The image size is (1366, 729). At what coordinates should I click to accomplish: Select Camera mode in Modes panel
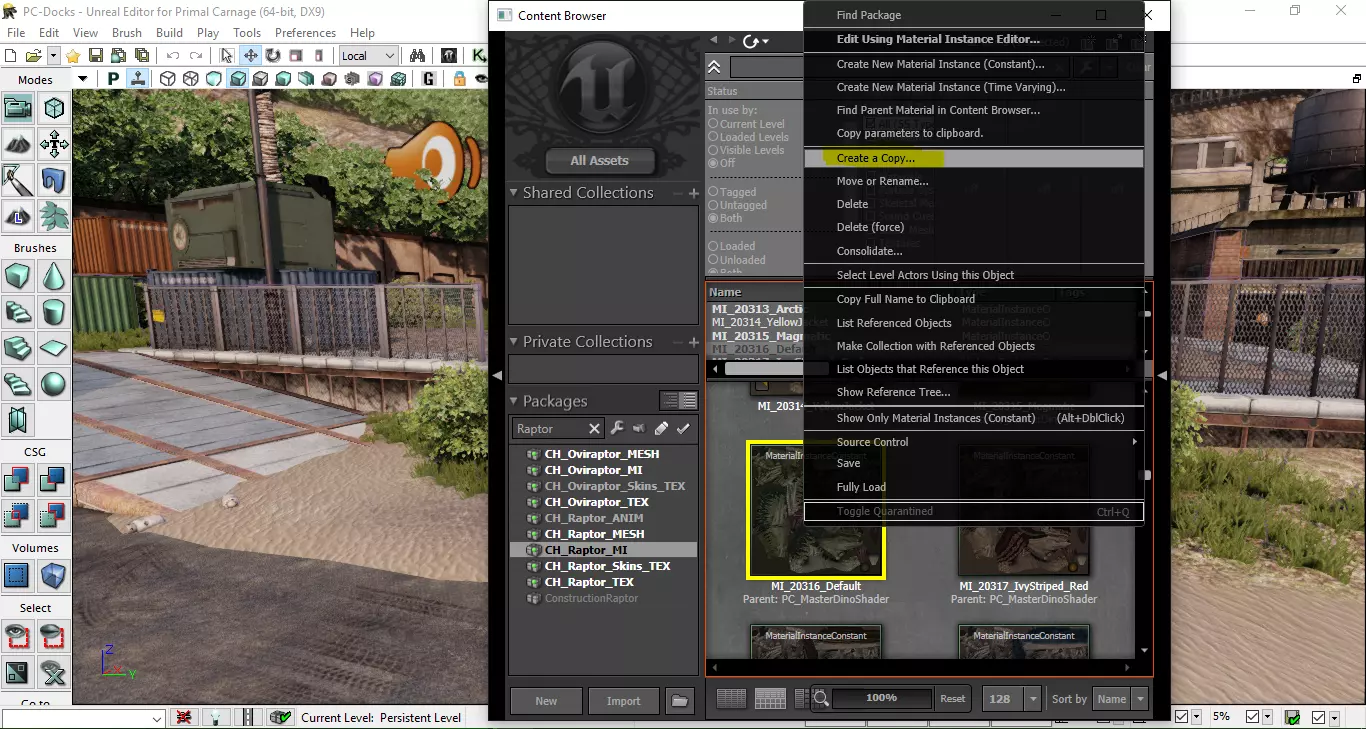tap(18, 108)
